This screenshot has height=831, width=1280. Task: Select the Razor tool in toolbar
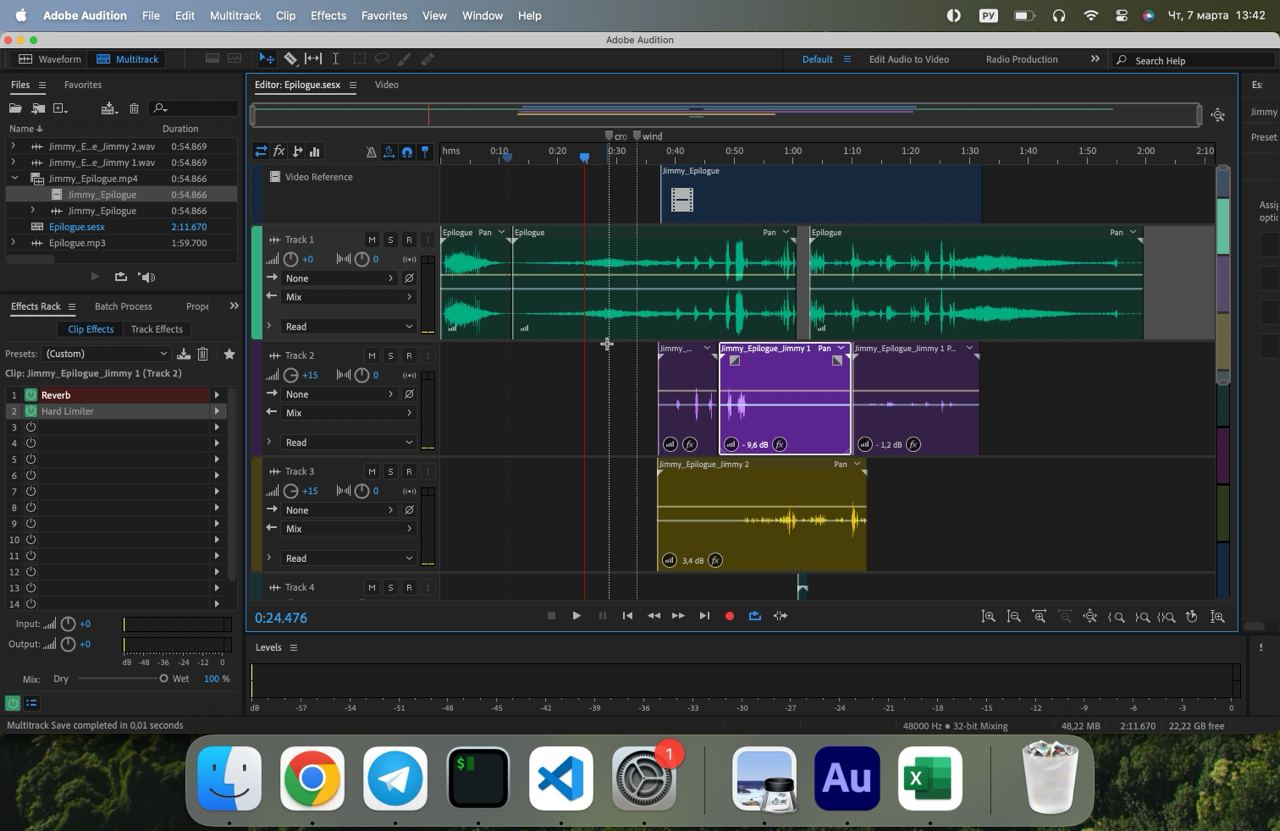290,59
